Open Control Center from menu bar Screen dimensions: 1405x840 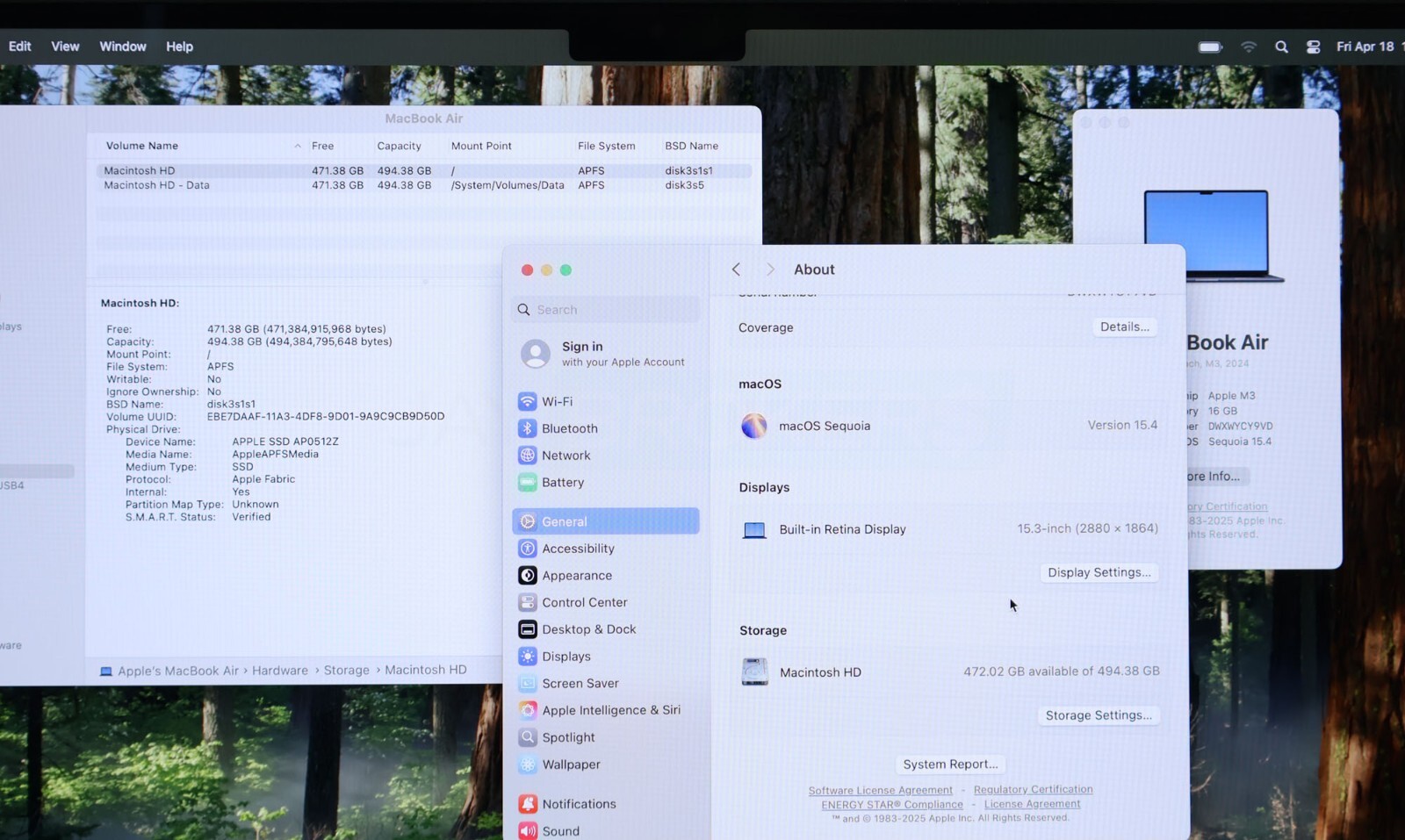[1313, 47]
